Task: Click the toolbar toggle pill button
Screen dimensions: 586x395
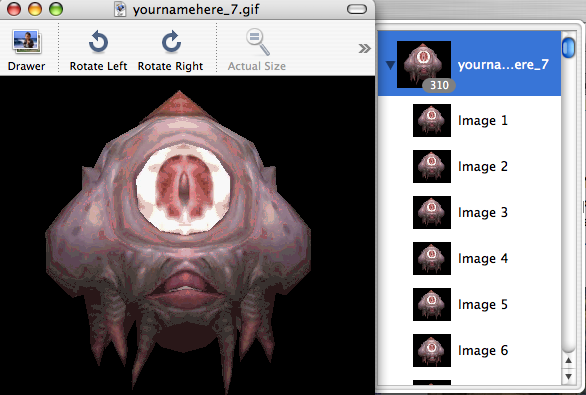Action: 357,9
